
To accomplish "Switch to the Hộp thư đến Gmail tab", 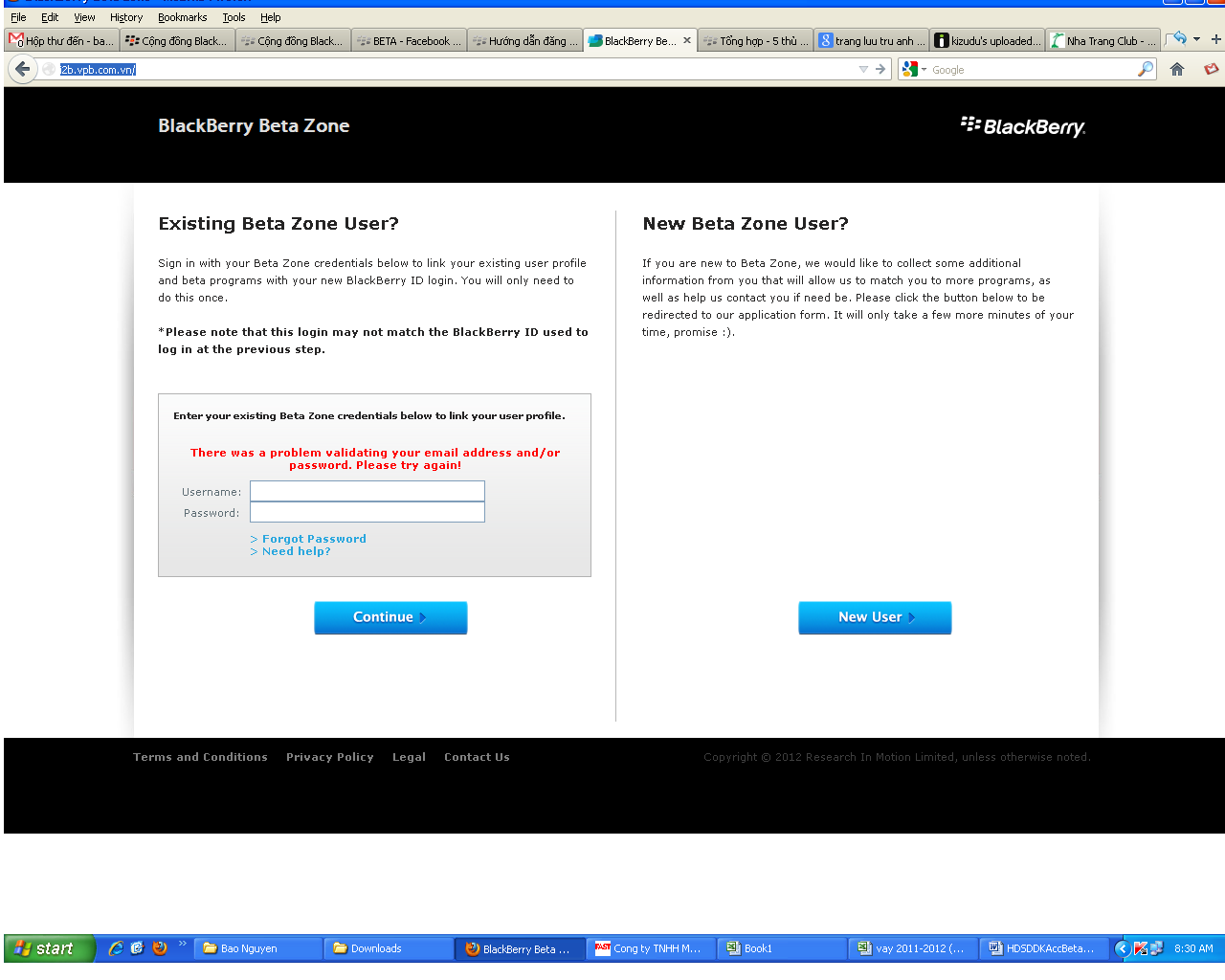I will pos(62,40).
